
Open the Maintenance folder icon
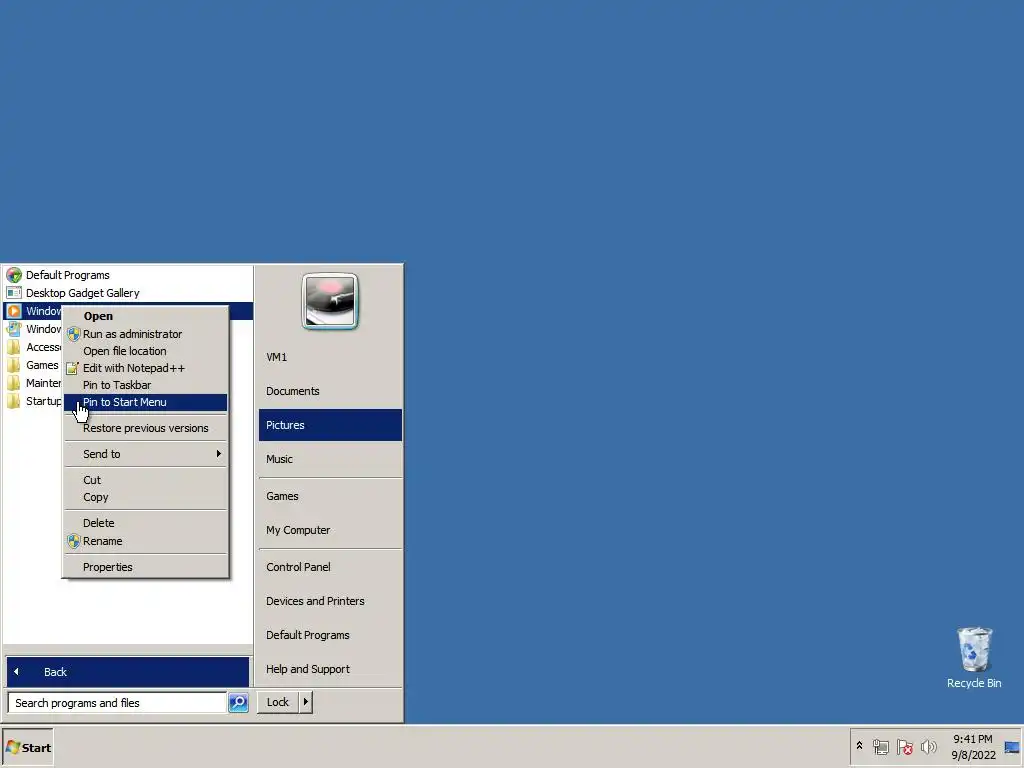tap(14, 383)
